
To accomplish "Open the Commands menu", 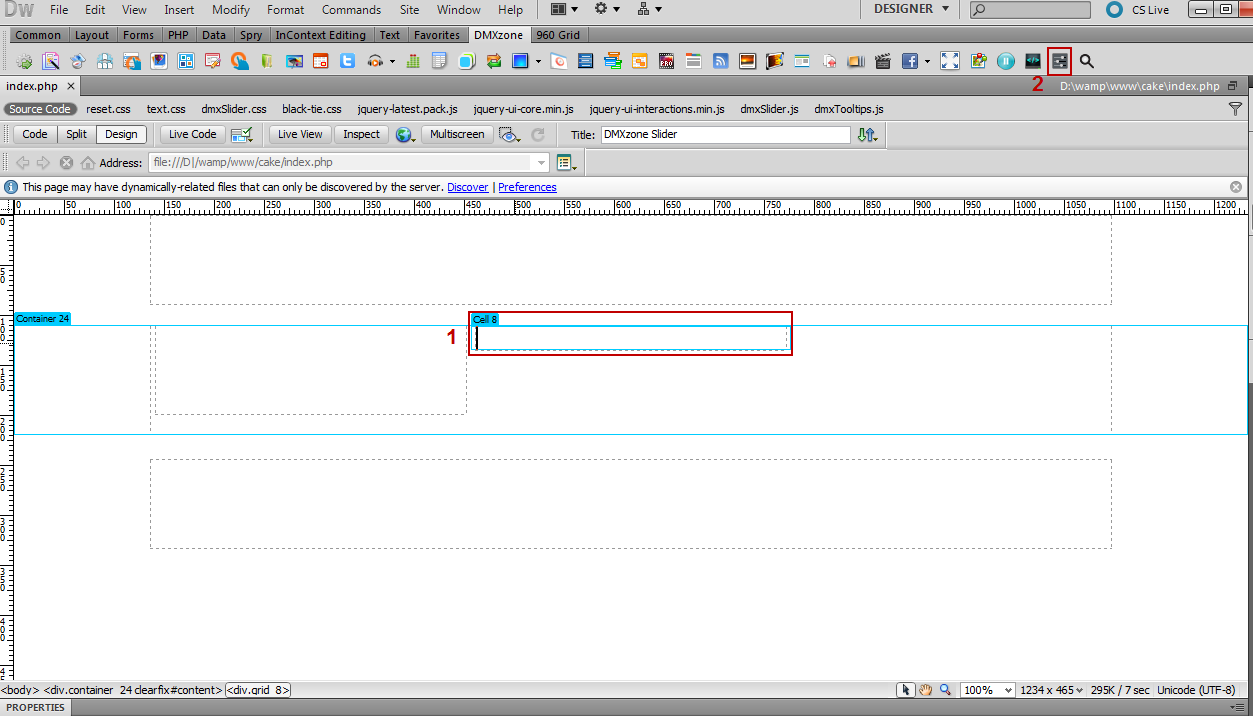I will (x=351, y=10).
